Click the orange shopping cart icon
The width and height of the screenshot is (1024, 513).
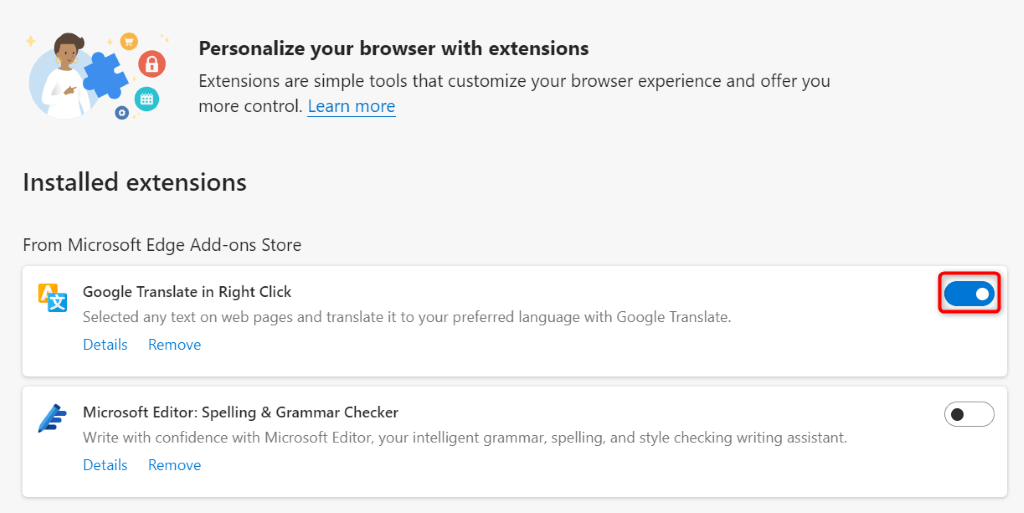[x=128, y=41]
